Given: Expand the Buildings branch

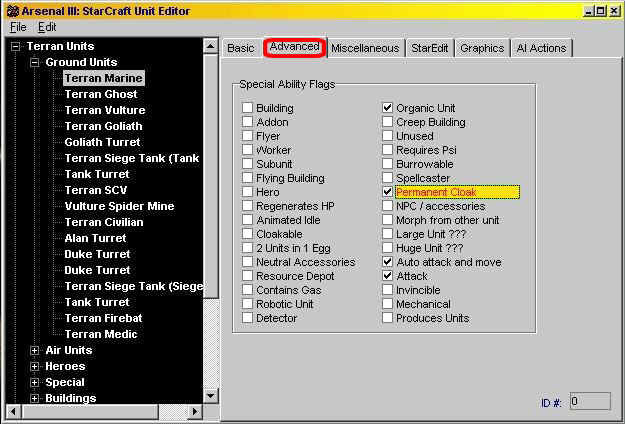Looking at the screenshot, I should (35, 398).
